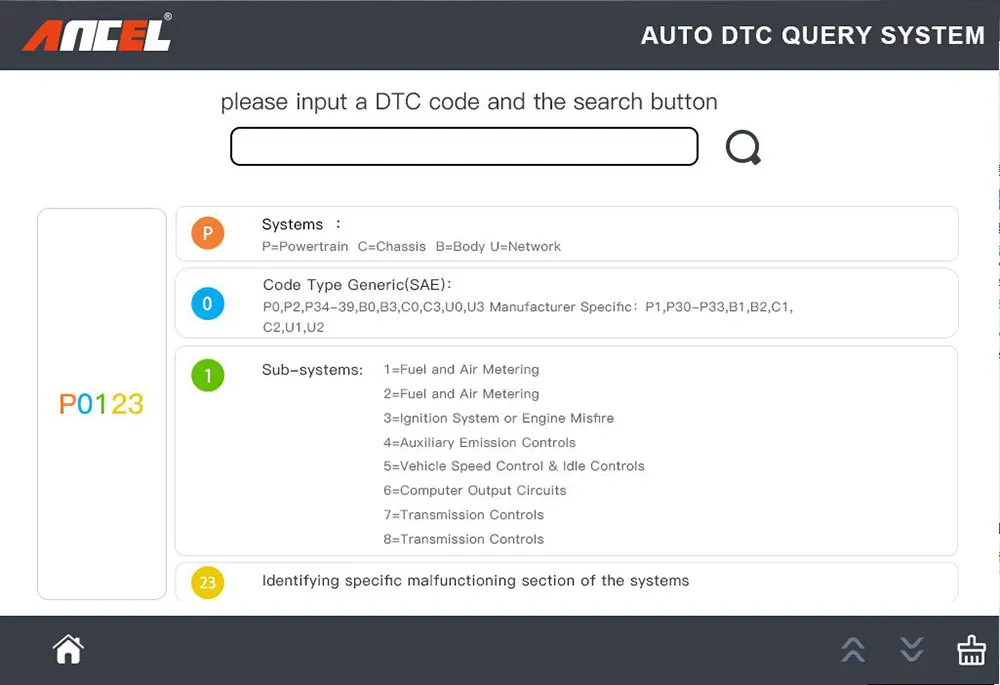This screenshot has width=1000, height=685.
Task: Click '6=Computer Output Circuits' entry
Action: [475, 490]
